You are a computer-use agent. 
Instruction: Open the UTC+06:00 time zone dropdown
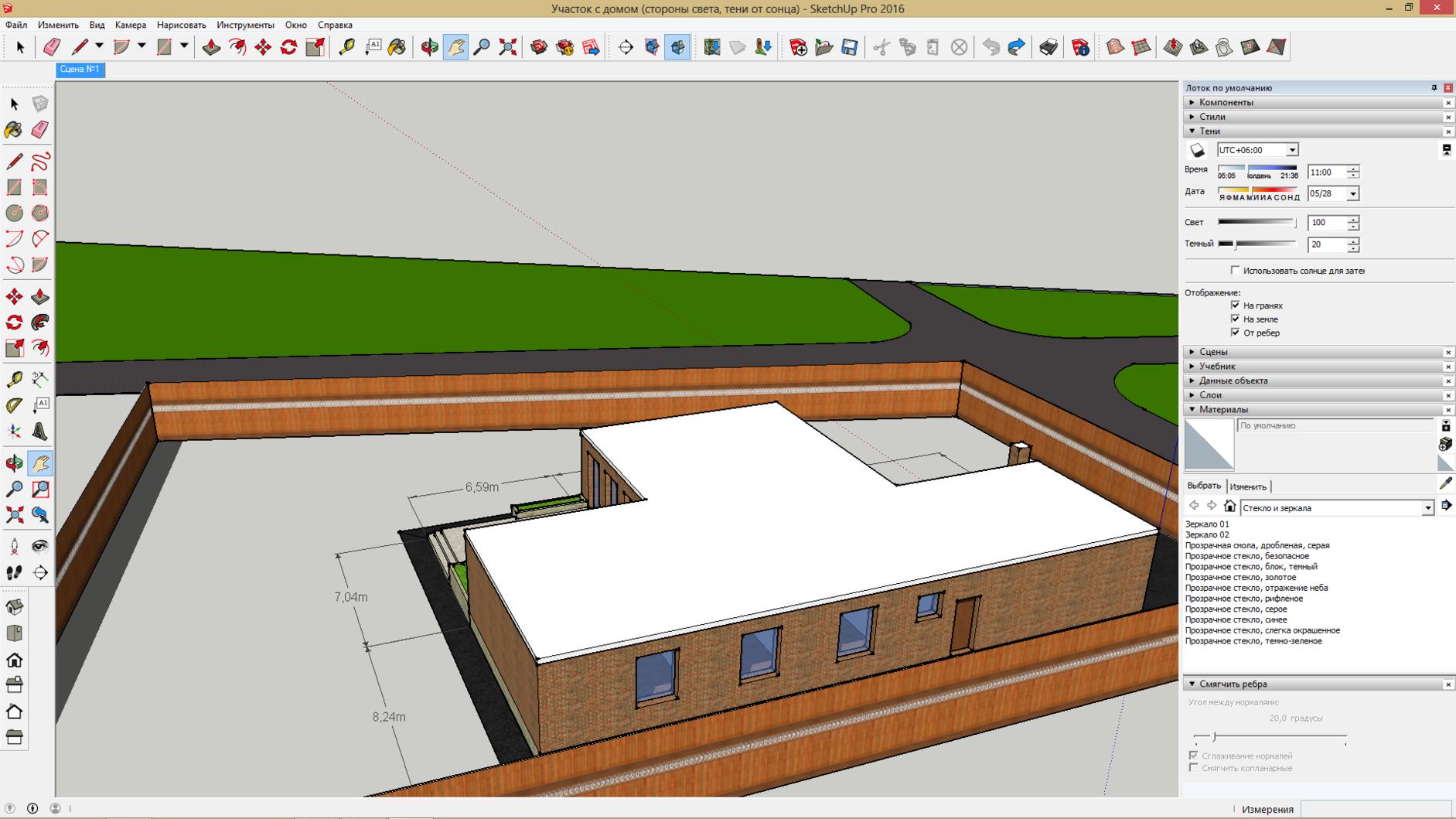click(1291, 150)
